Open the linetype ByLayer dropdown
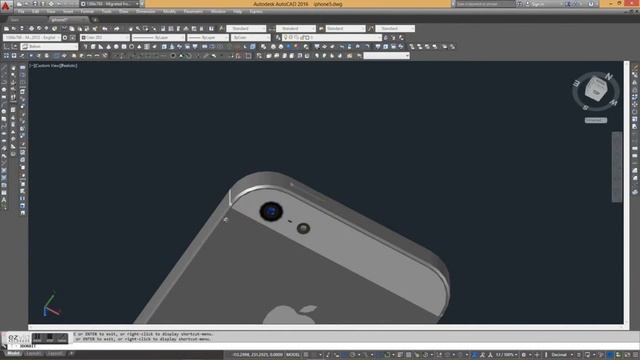640x360 pixels. point(158,38)
